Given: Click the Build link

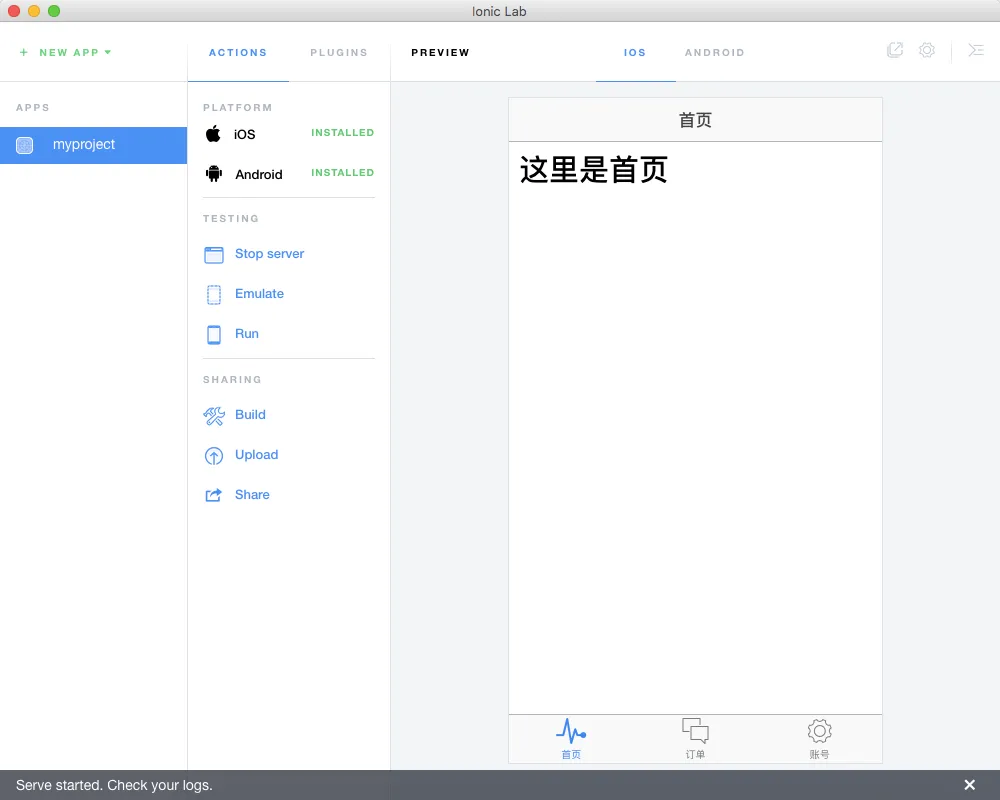Looking at the screenshot, I should (250, 415).
